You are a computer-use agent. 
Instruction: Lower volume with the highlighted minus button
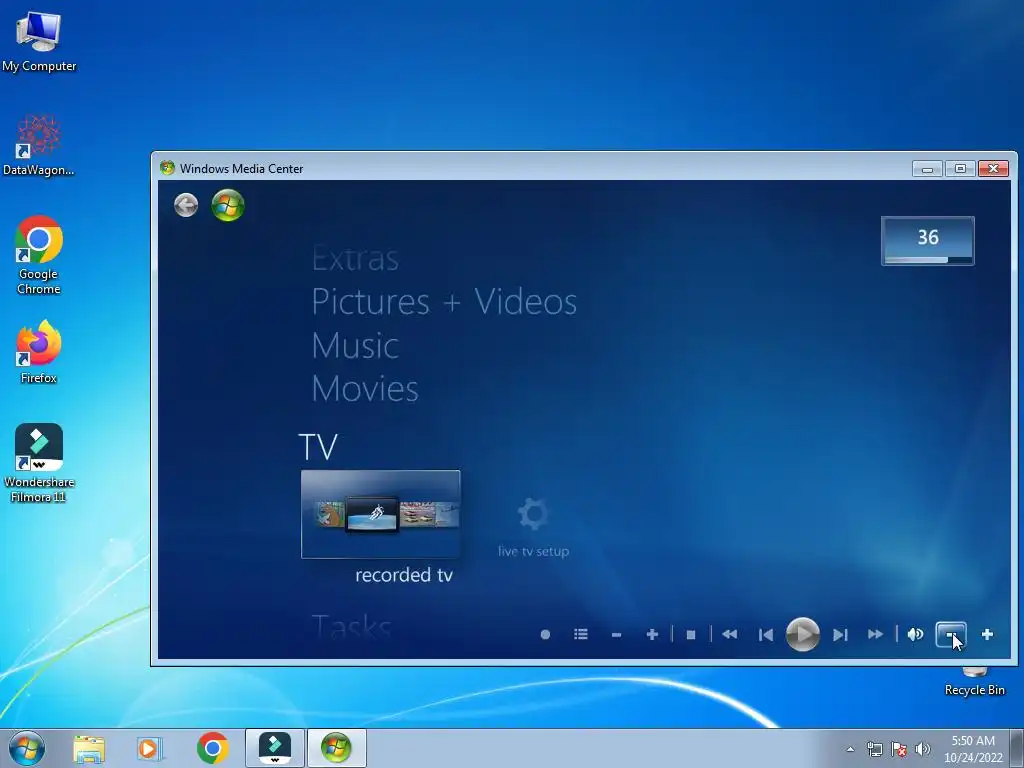(951, 634)
